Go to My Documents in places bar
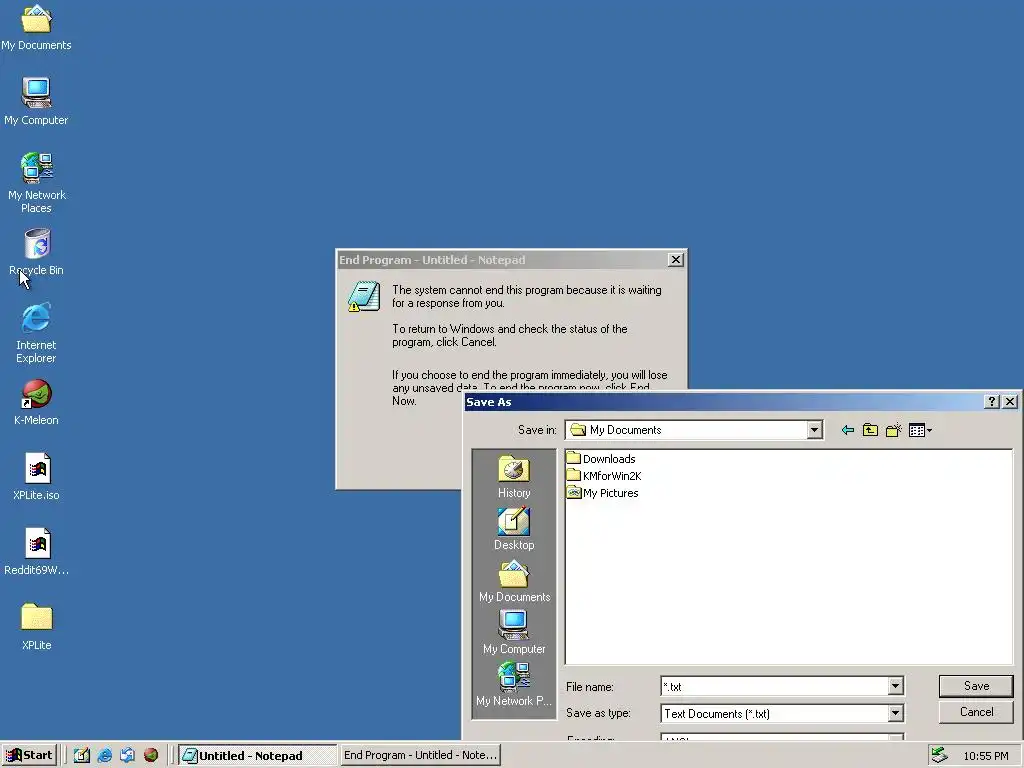The height and width of the screenshot is (768, 1024). [x=514, y=582]
